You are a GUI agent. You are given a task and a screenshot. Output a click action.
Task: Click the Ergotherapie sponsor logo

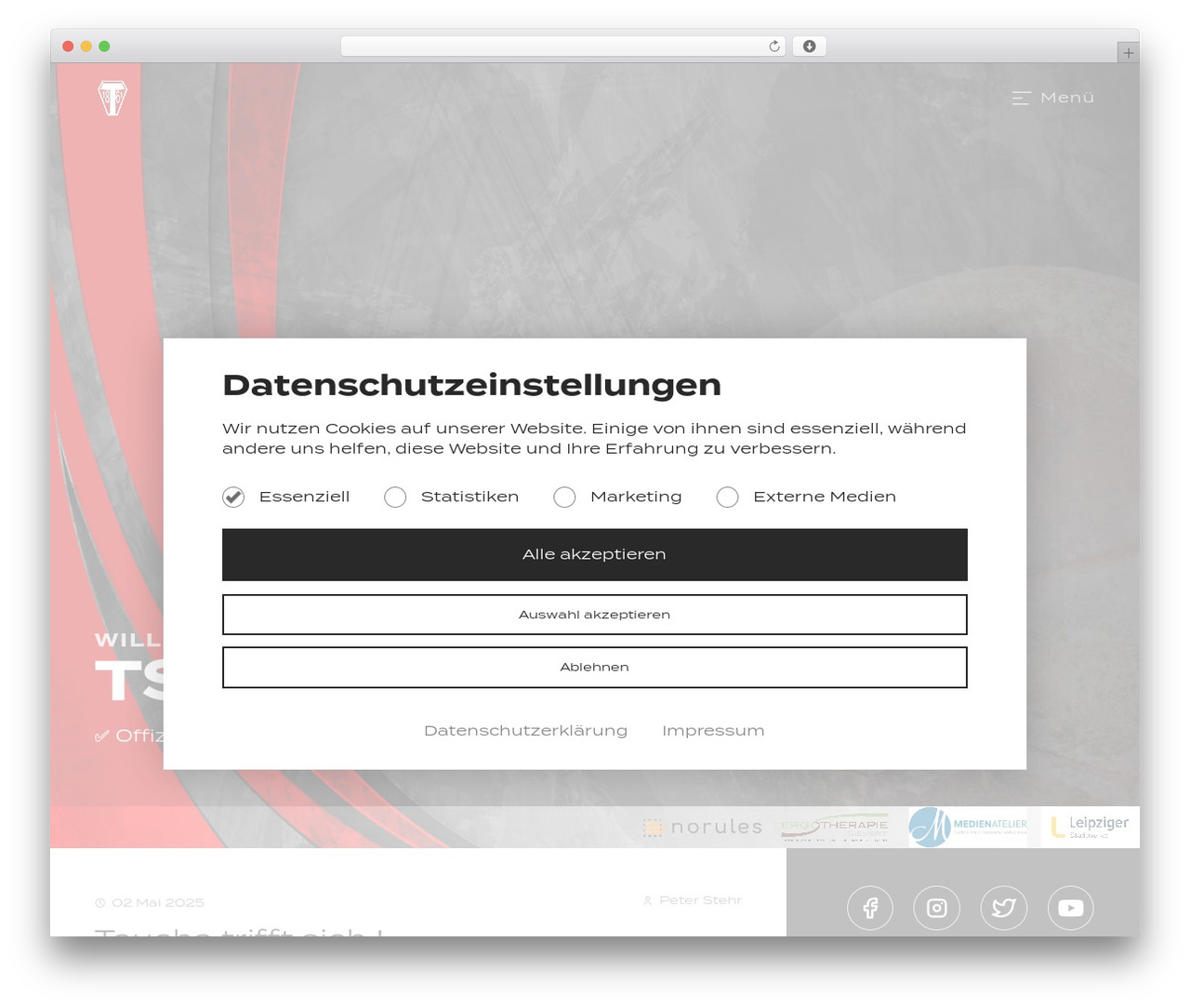[x=835, y=828]
